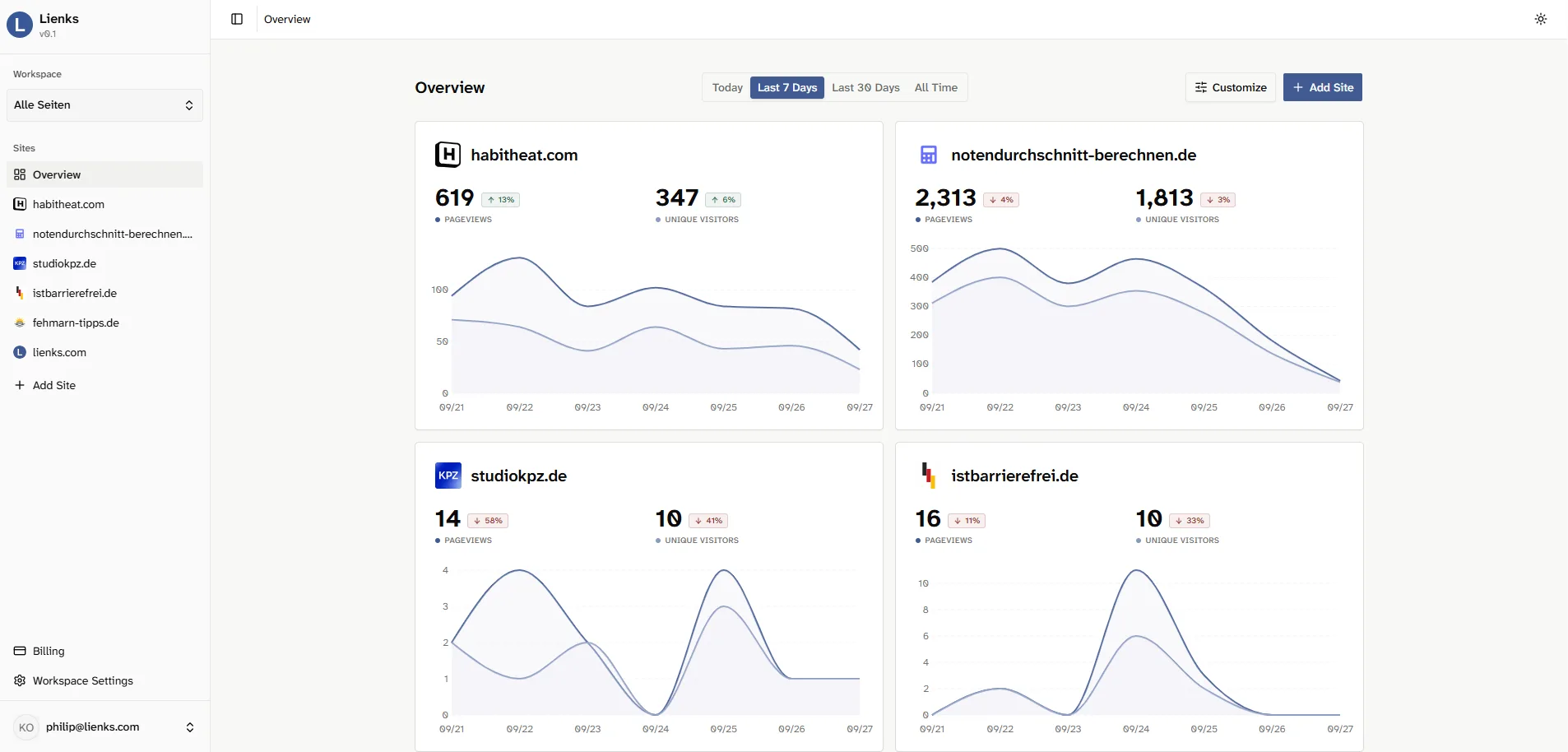Screen dimensions: 1568x752
Task: Select the Last 7 Days tab
Action: tap(787, 87)
